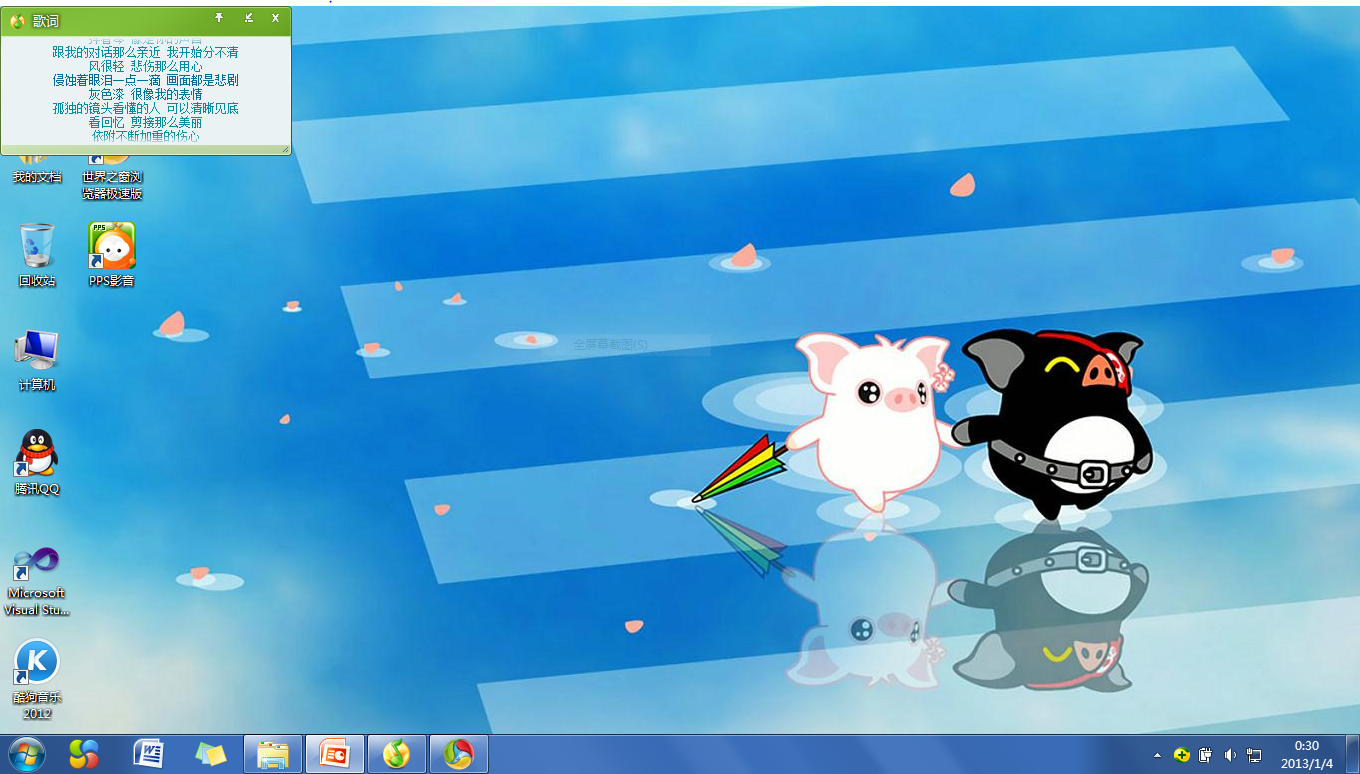This screenshot has width=1360, height=774.
Task: Select the 我的文档 desktop shortcut
Action: coord(37,168)
